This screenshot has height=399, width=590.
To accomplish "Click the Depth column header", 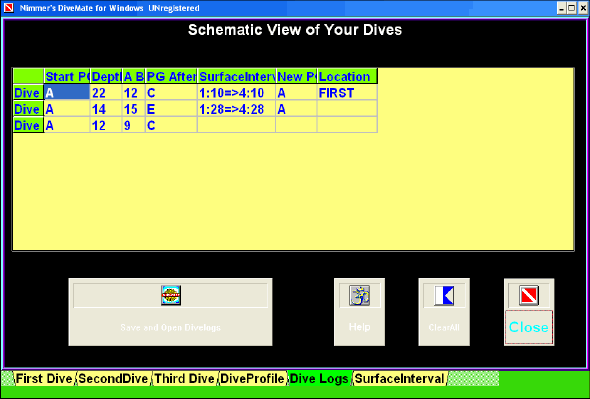I will [106, 76].
